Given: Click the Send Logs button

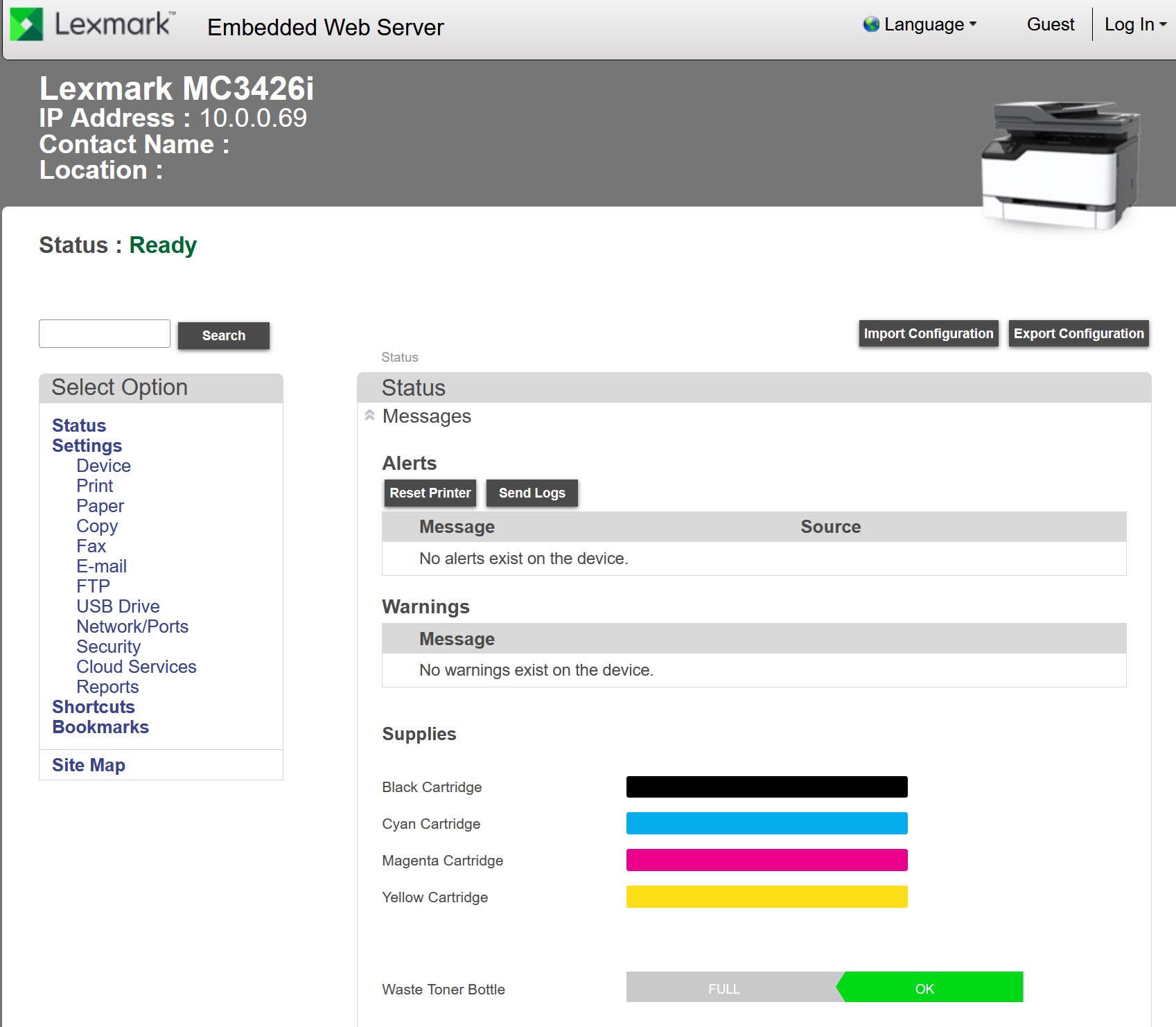Looking at the screenshot, I should (532, 493).
